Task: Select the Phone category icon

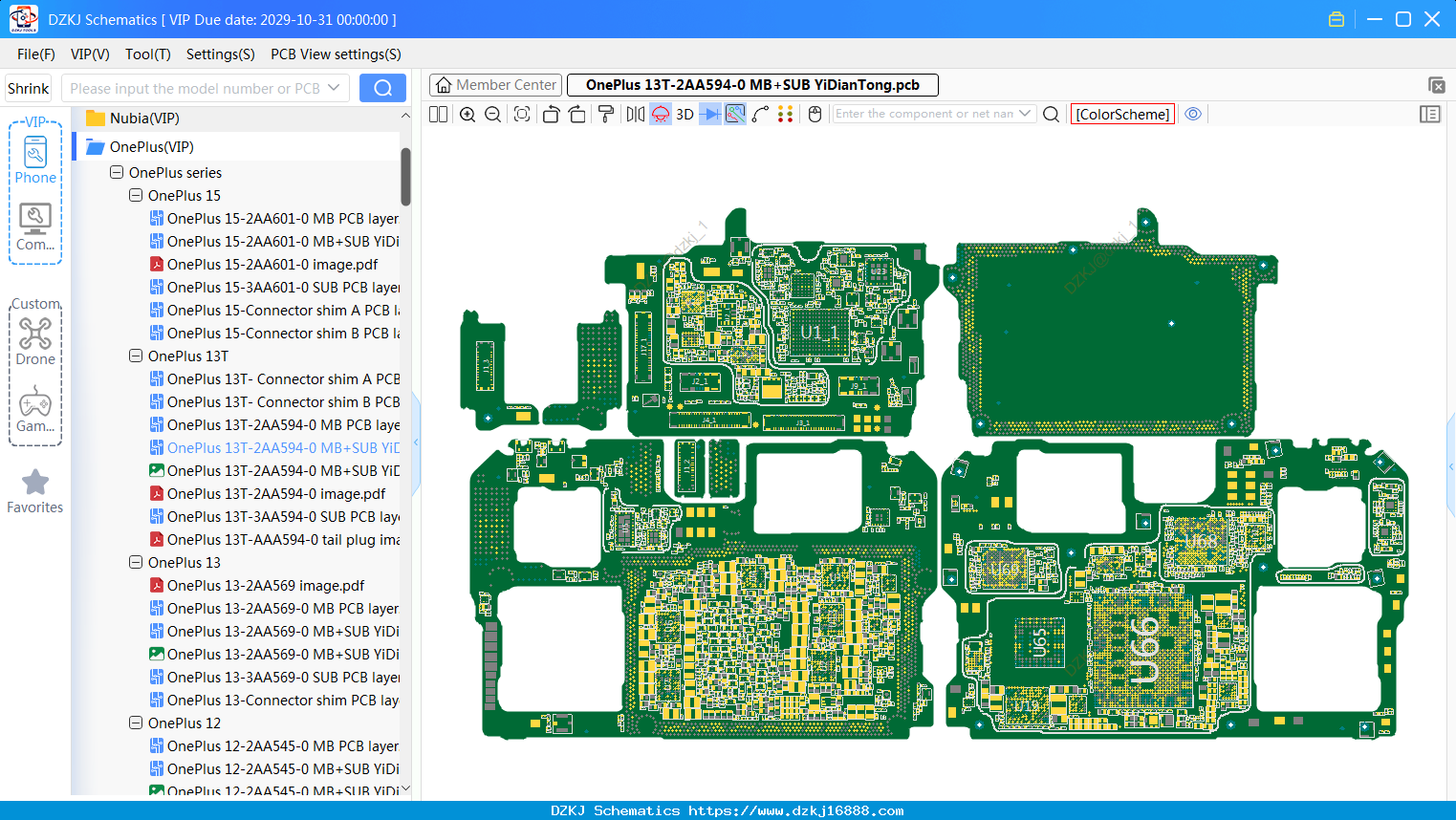Action: point(35,160)
